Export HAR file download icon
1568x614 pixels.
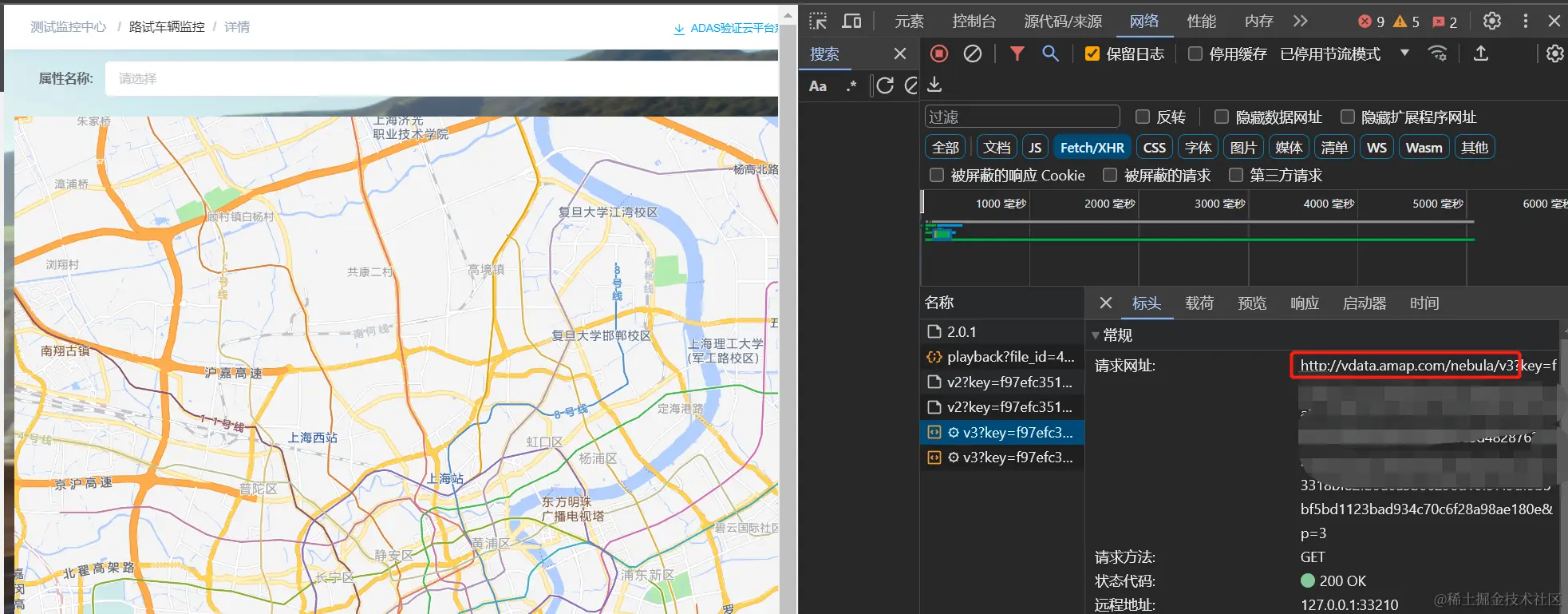coord(935,85)
